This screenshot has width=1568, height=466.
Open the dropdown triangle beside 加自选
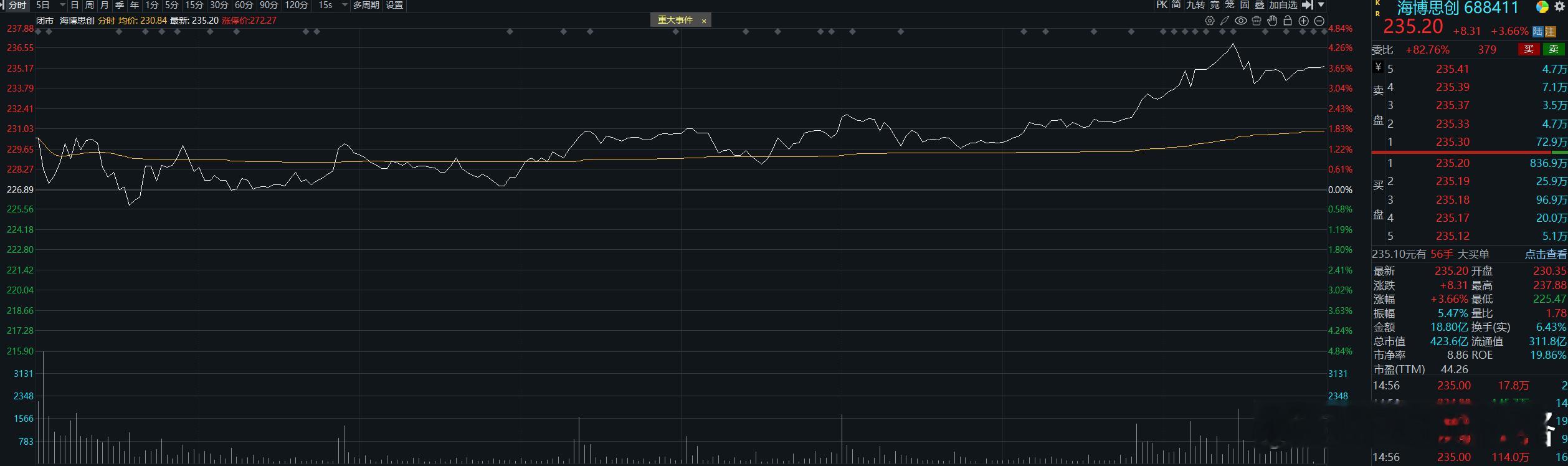[x=1321, y=5]
